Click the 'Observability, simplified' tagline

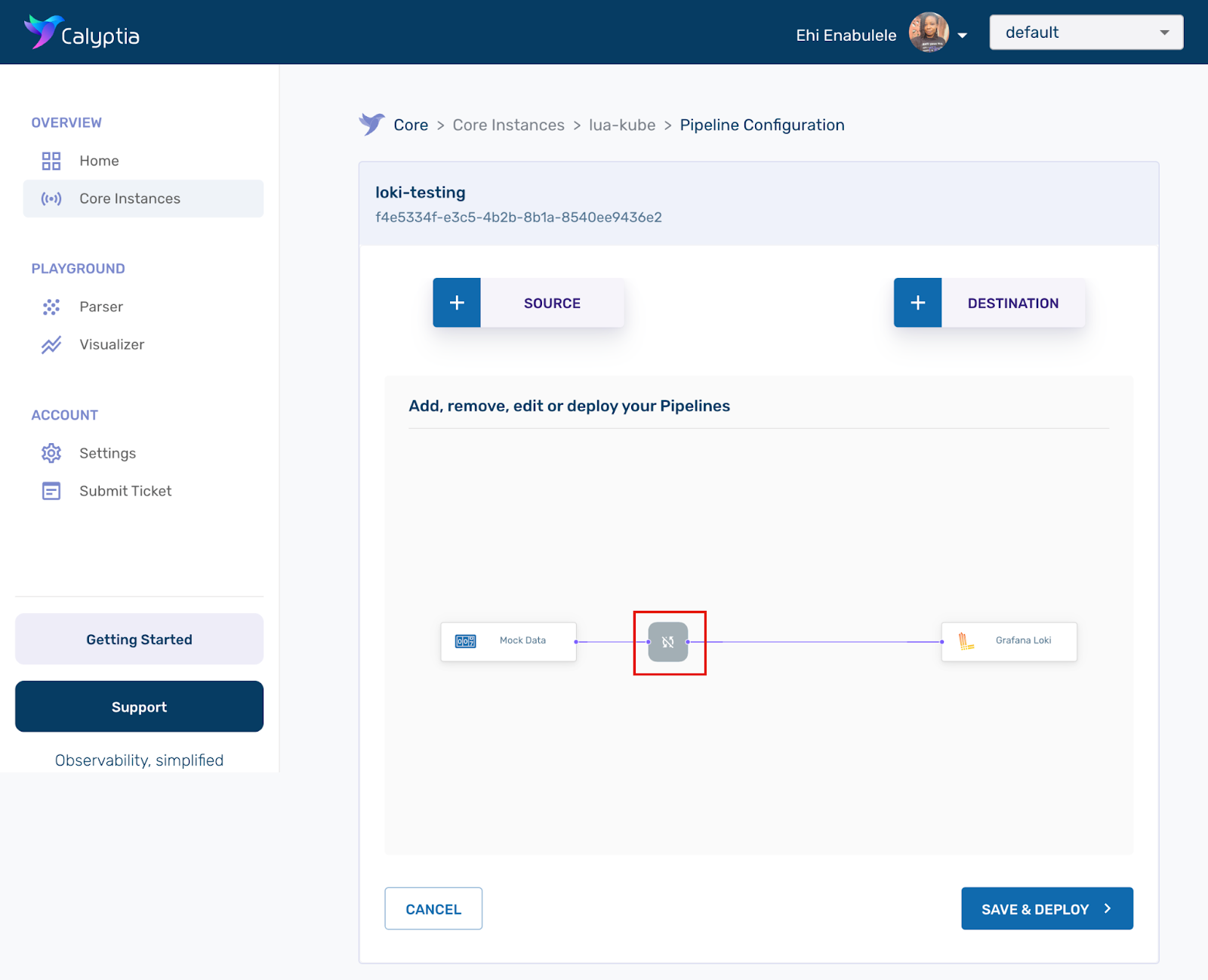click(x=139, y=760)
